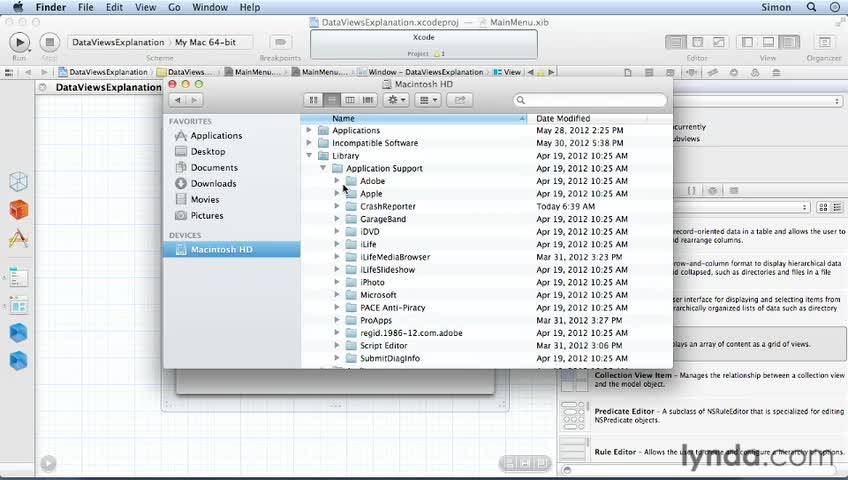Viewport: 848px width, 480px height.
Task: Select the Script Editor folder row
Action: (x=486, y=345)
